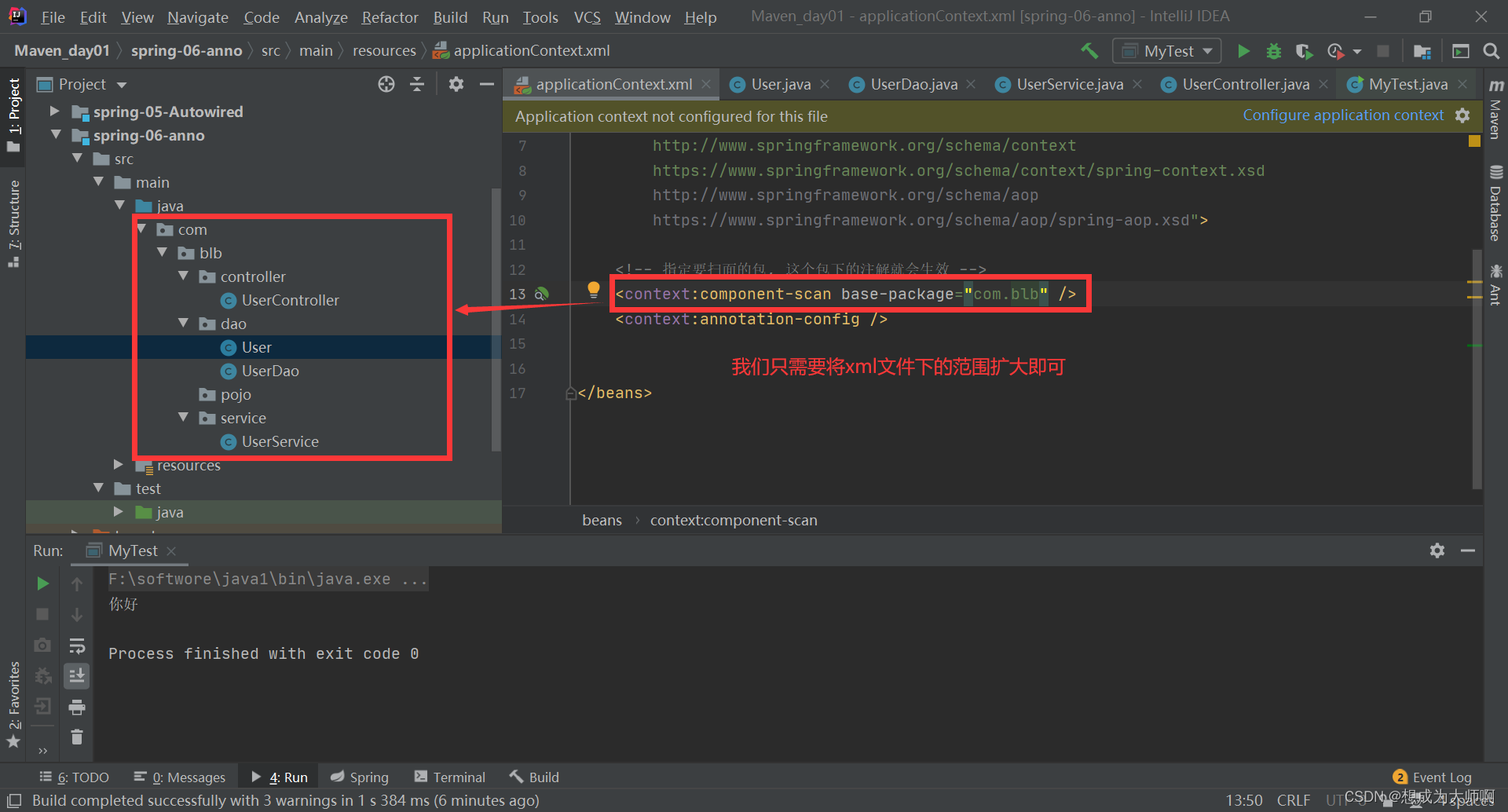
Task: Open the Database tool window
Action: 1495,203
